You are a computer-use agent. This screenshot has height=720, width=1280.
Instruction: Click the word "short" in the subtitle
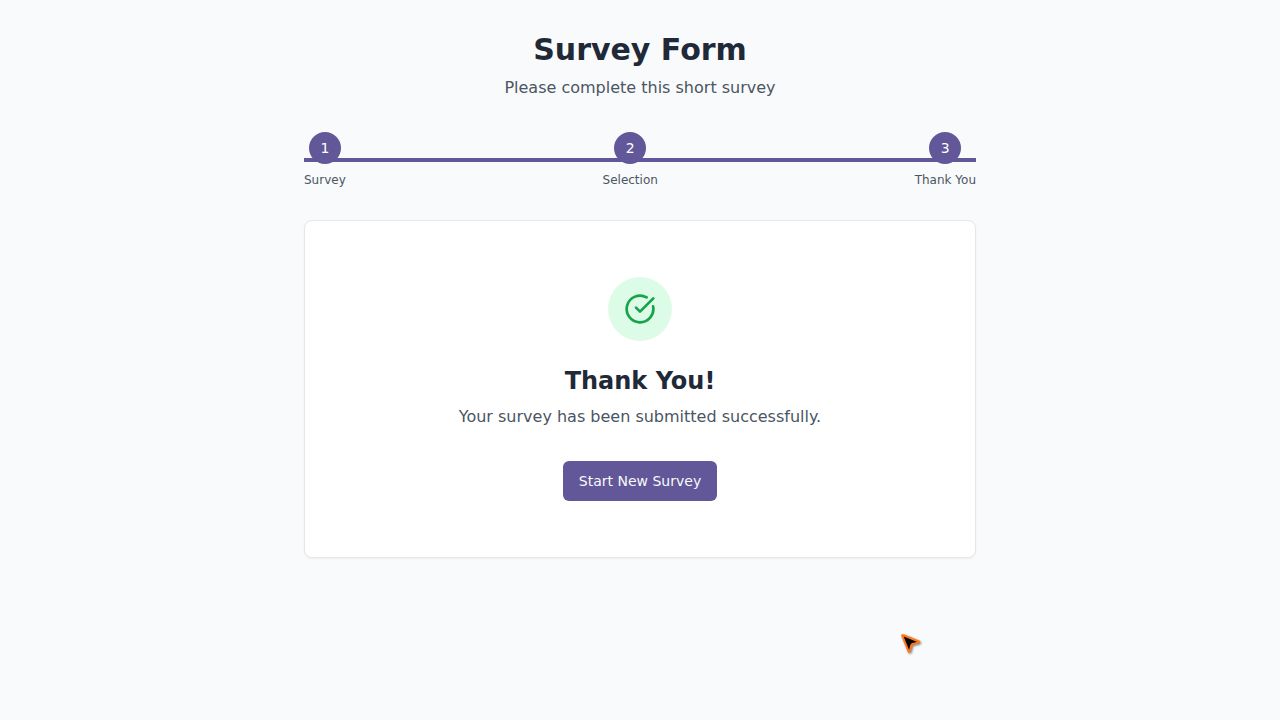pos(697,88)
